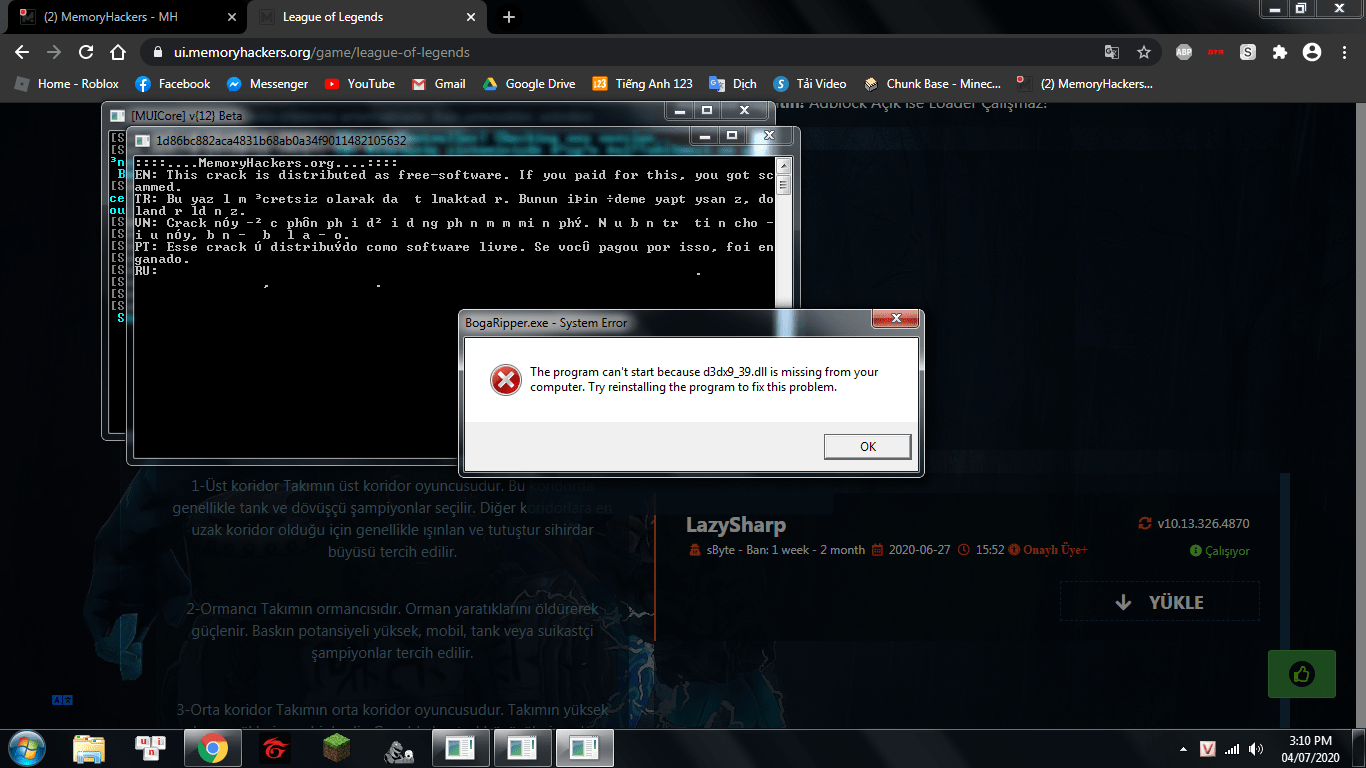Open the network signal tray icon
This screenshot has height=768, width=1366.
[1233, 749]
